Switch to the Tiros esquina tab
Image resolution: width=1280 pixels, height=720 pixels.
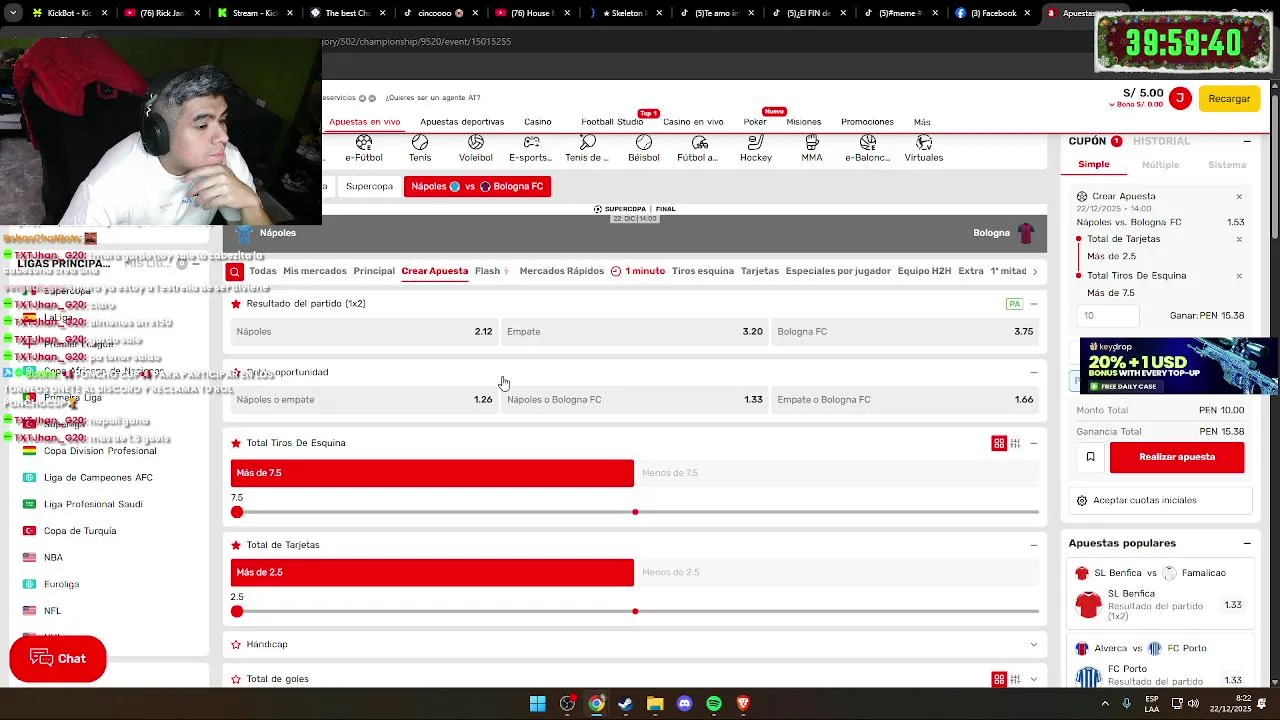(703, 271)
